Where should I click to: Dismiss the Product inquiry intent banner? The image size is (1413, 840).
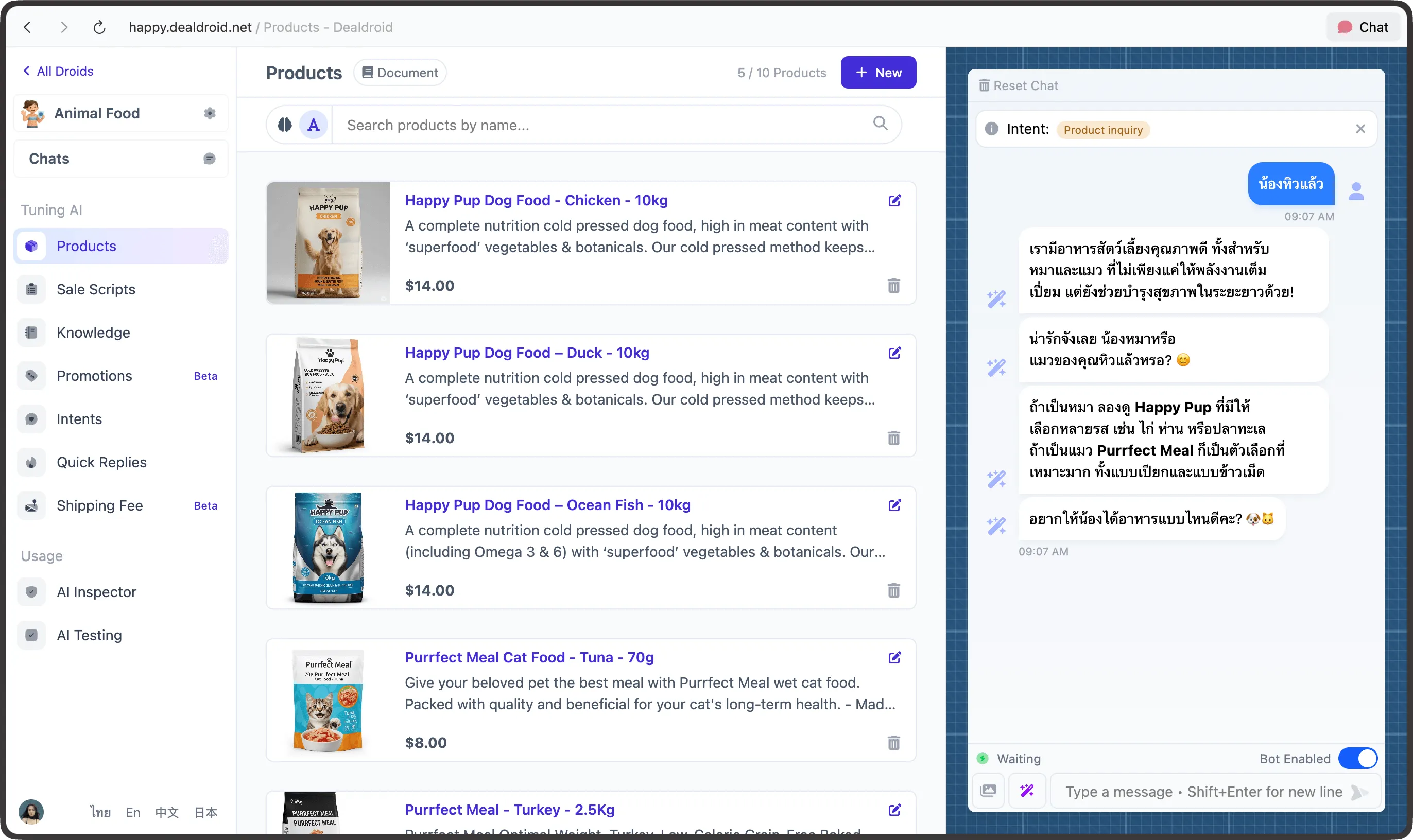tap(1360, 129)
